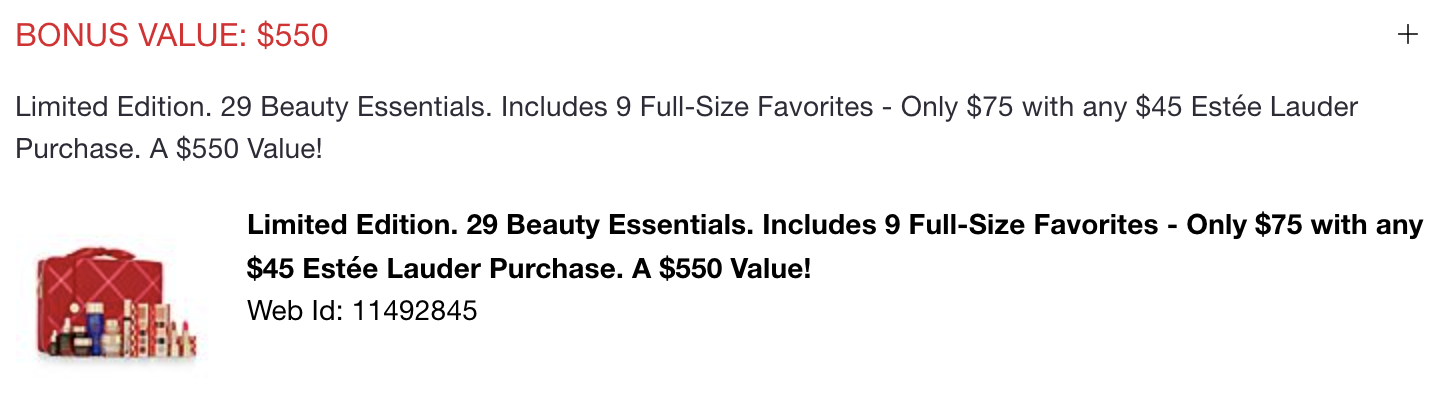Click the words 'BONUS VALUE' in the header
This screenshot has height=394, width=1450.
coord(125,35)
